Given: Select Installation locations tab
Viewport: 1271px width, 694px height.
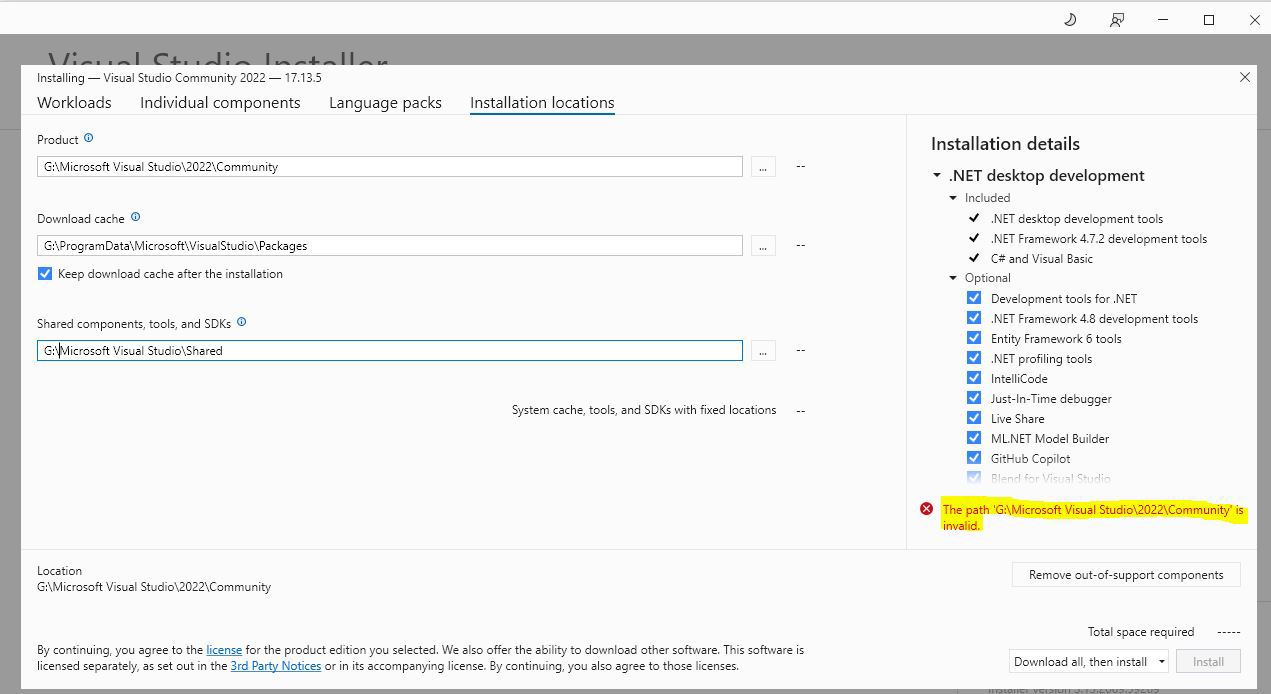Looking at the screenshot, I should point(542,102).
